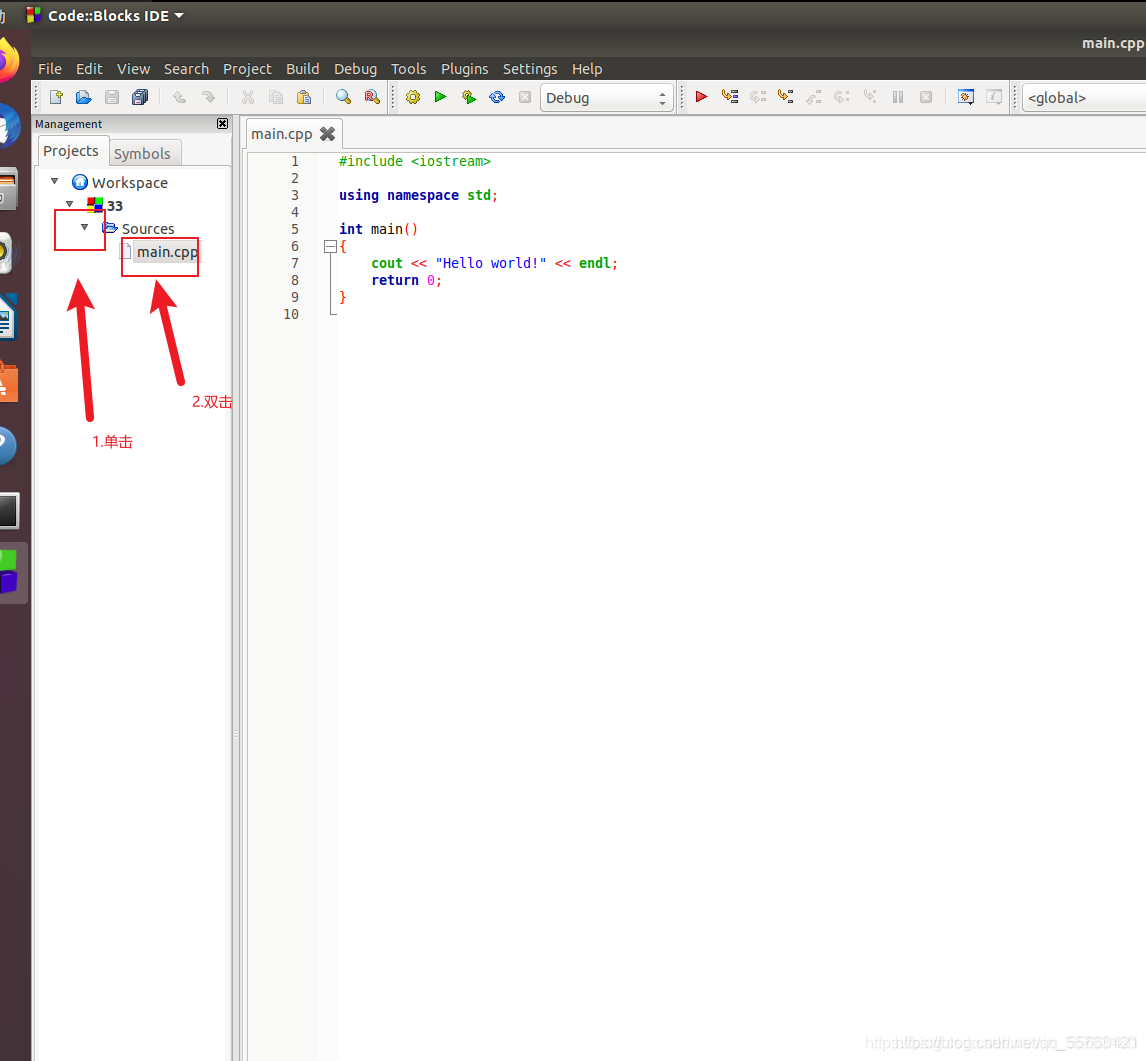
Task: Click the Build and run icon
Action: click(x=468, y=97)
